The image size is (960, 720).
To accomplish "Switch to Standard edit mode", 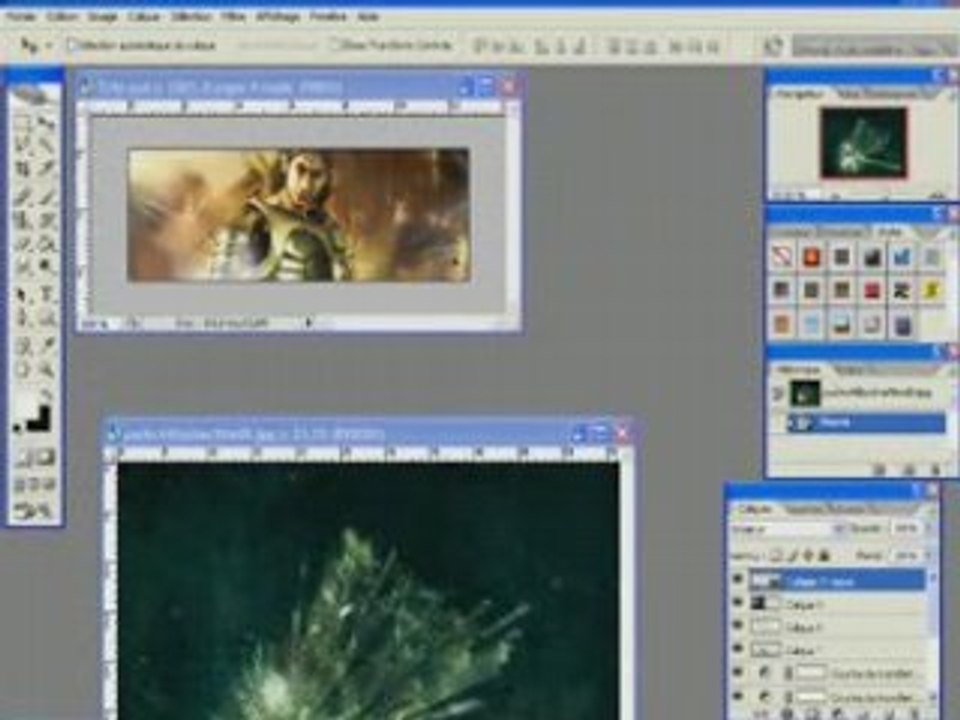I will [x=23, y=457].
